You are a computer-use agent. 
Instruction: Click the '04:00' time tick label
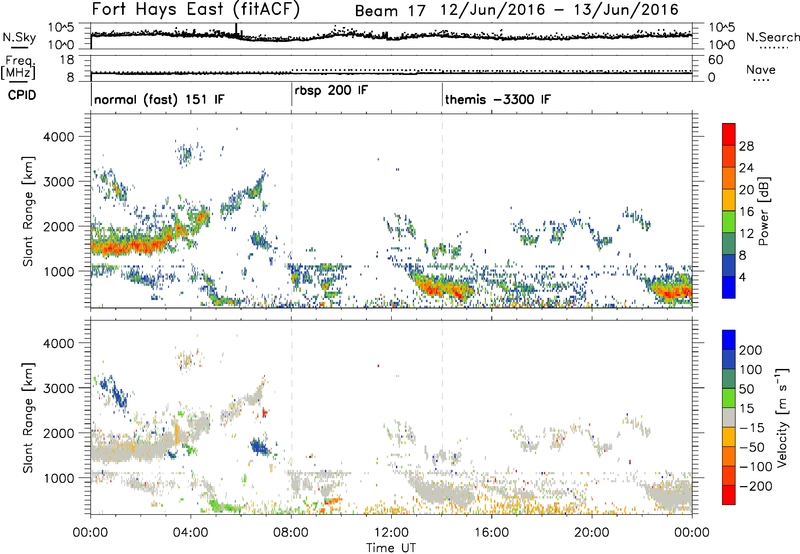click(191, 533)
